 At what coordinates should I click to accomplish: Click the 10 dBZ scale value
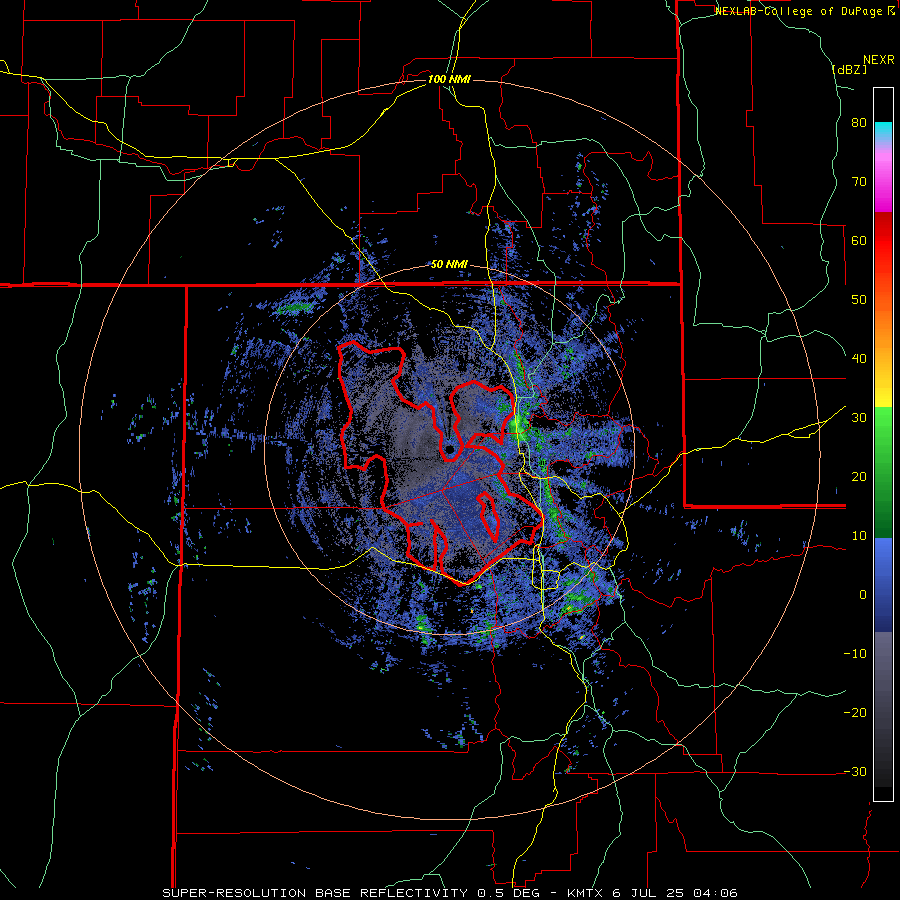point(859,536)
